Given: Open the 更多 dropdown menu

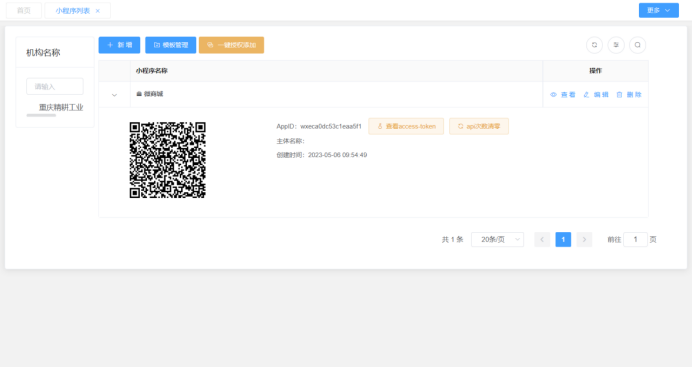Looking at the screenshot, I should 659,10.
